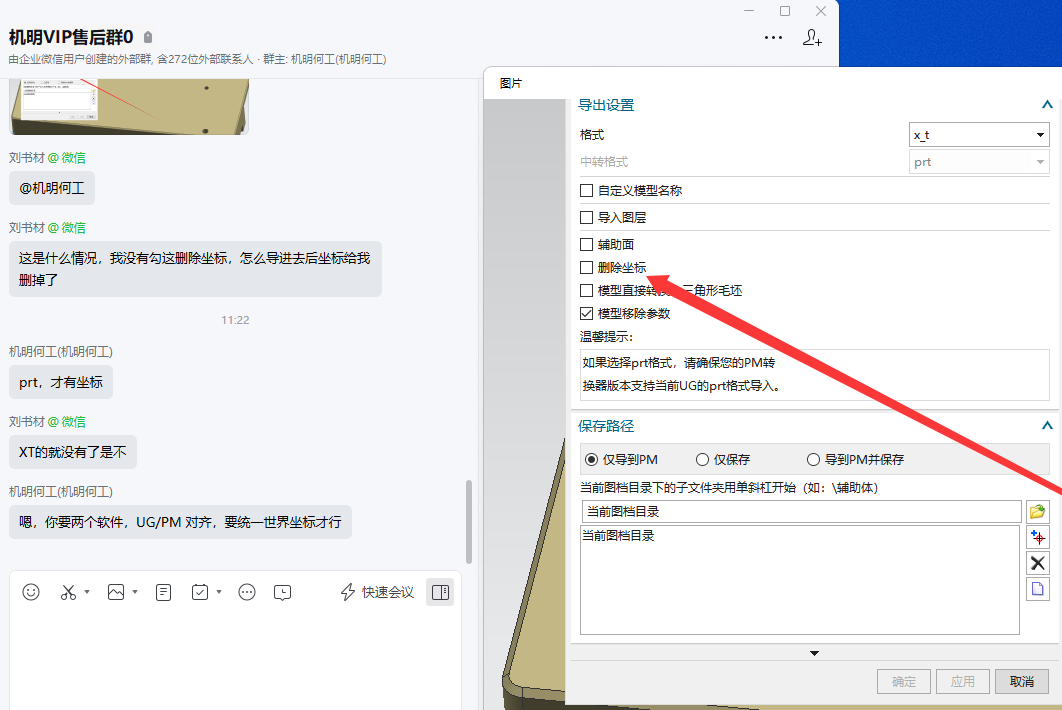This screenshot has height=710, width=1062.
Task: Open screenshot options dropdown arrow
Action: click(x=87, y=592)
